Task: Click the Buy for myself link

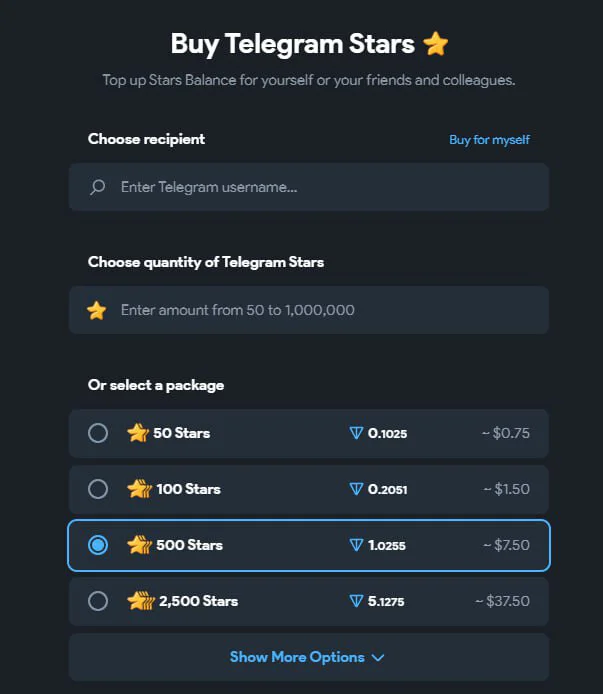Action: click(x=489, y=140)
